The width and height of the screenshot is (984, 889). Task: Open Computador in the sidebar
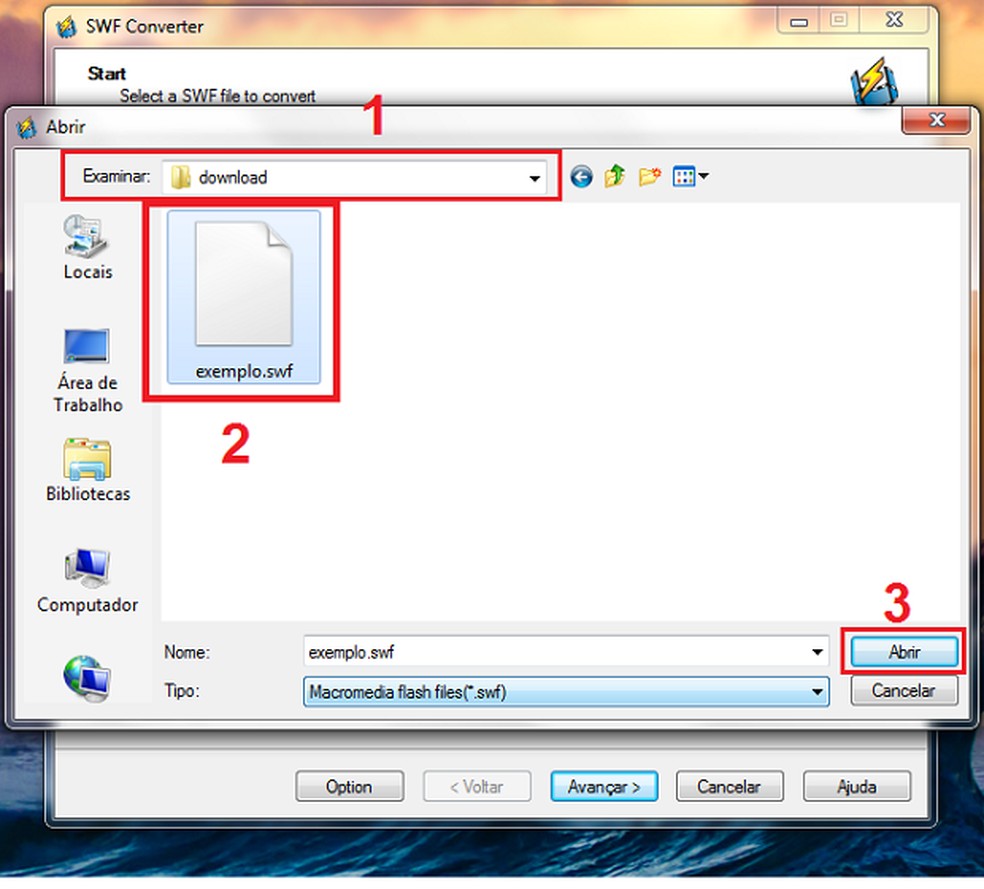[87, 581]
